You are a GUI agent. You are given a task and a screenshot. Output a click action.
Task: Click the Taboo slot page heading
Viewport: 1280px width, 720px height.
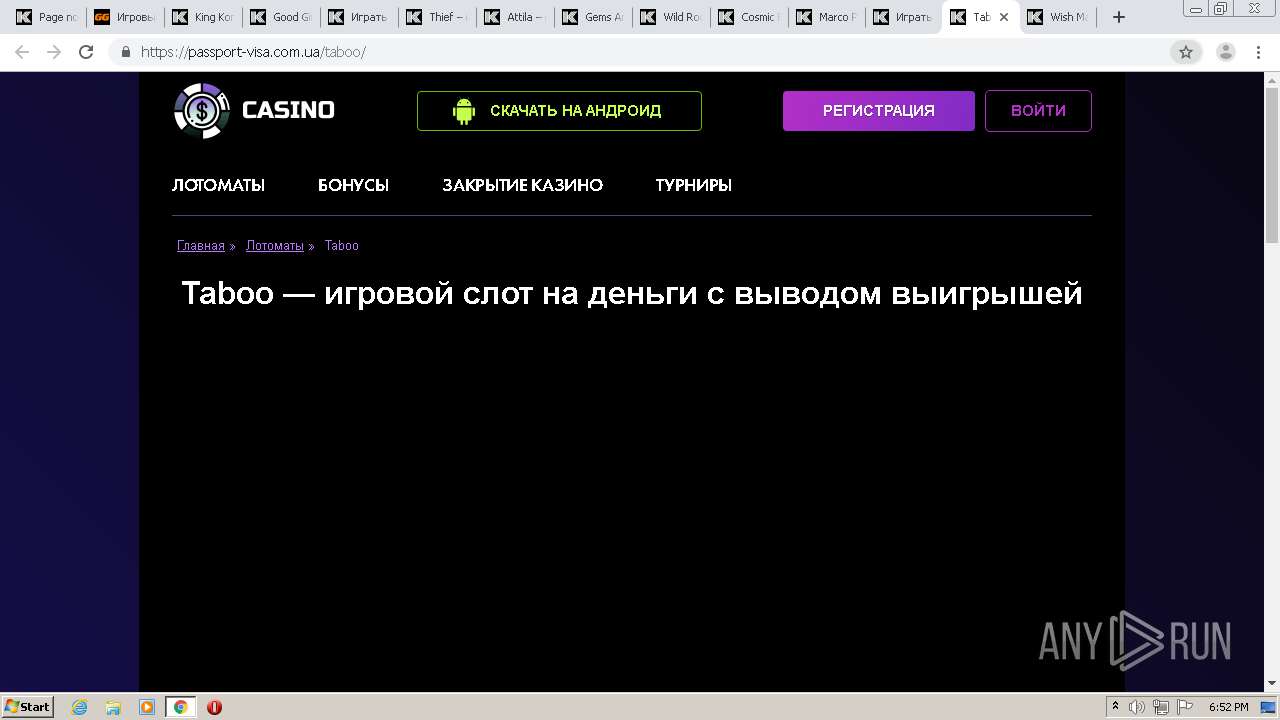tap(632, 293)
